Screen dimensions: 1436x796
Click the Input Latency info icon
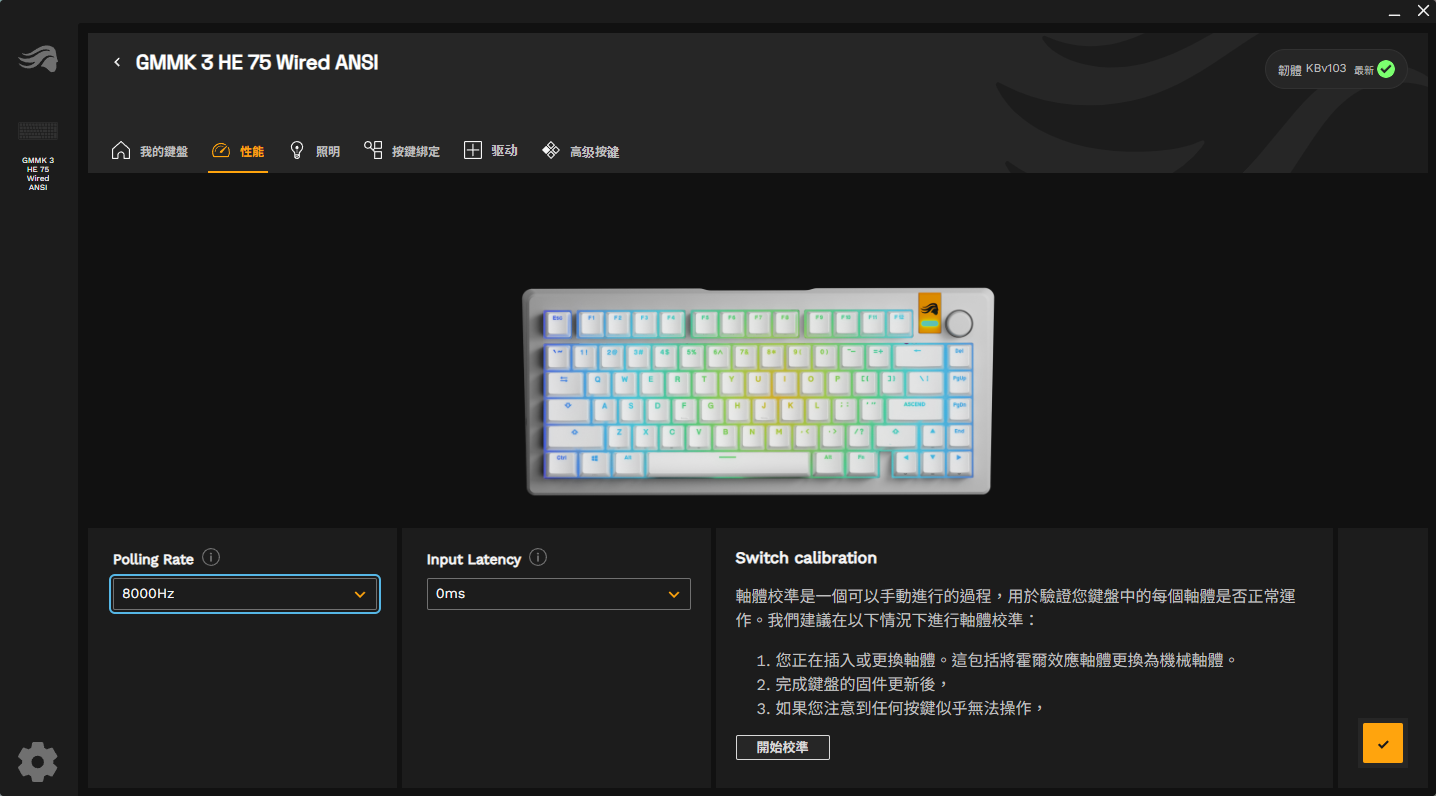(x=538, y=557)
